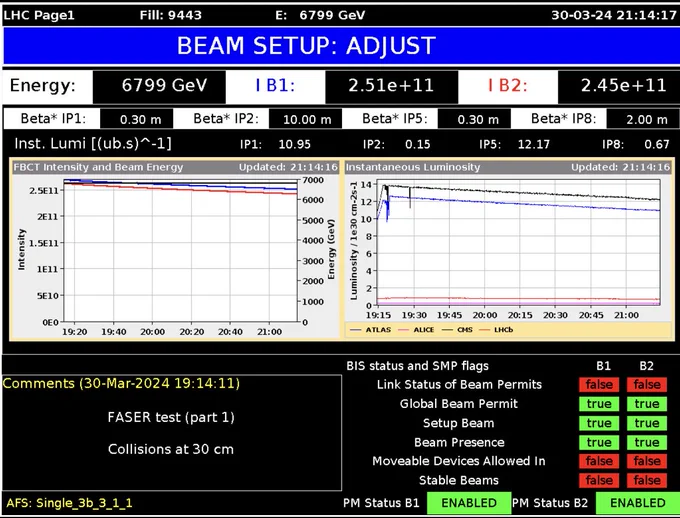The width and height of the screenshot is (680, 518).
Task: Click the ATLAS legend entry
Action: point(371,330)
